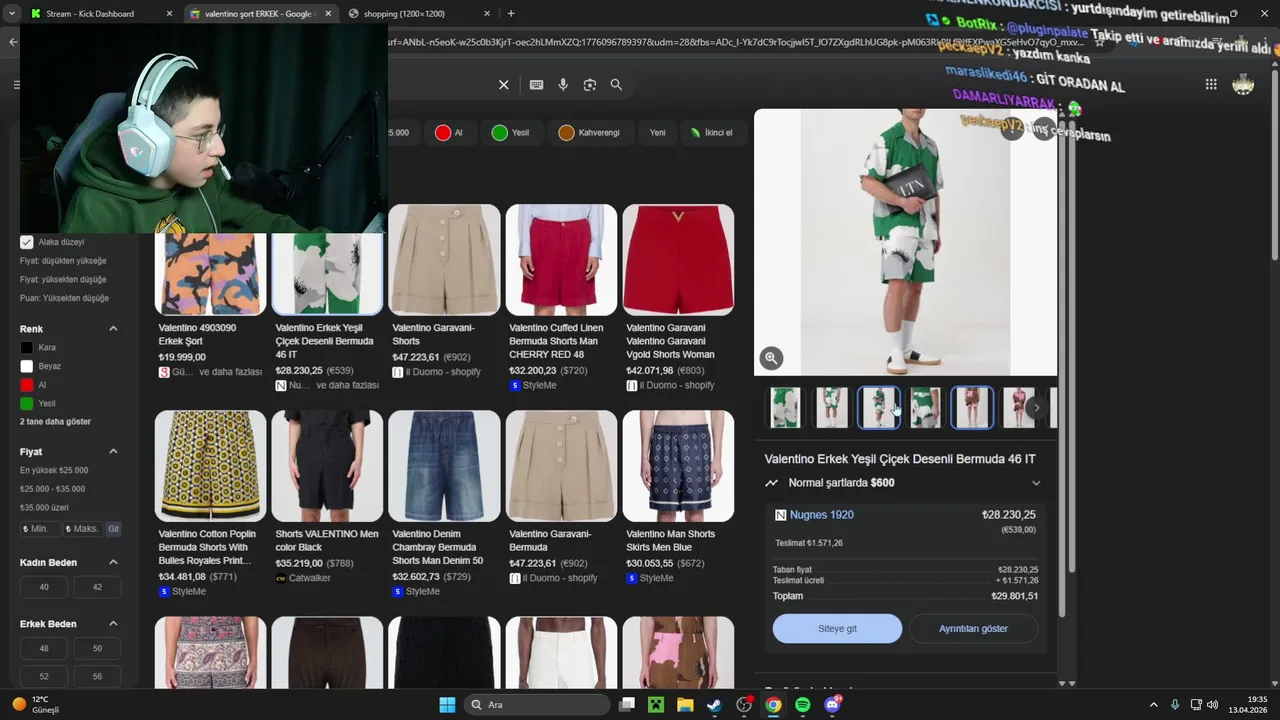Click the magnifying glass search icon
The width and height of the screenshot is (1280, 720).
[x=616, y=85]
